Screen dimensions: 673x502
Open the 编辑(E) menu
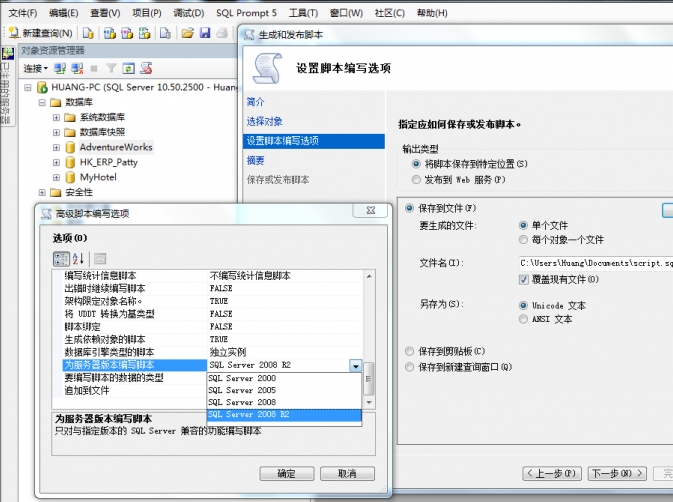point(64,13)
